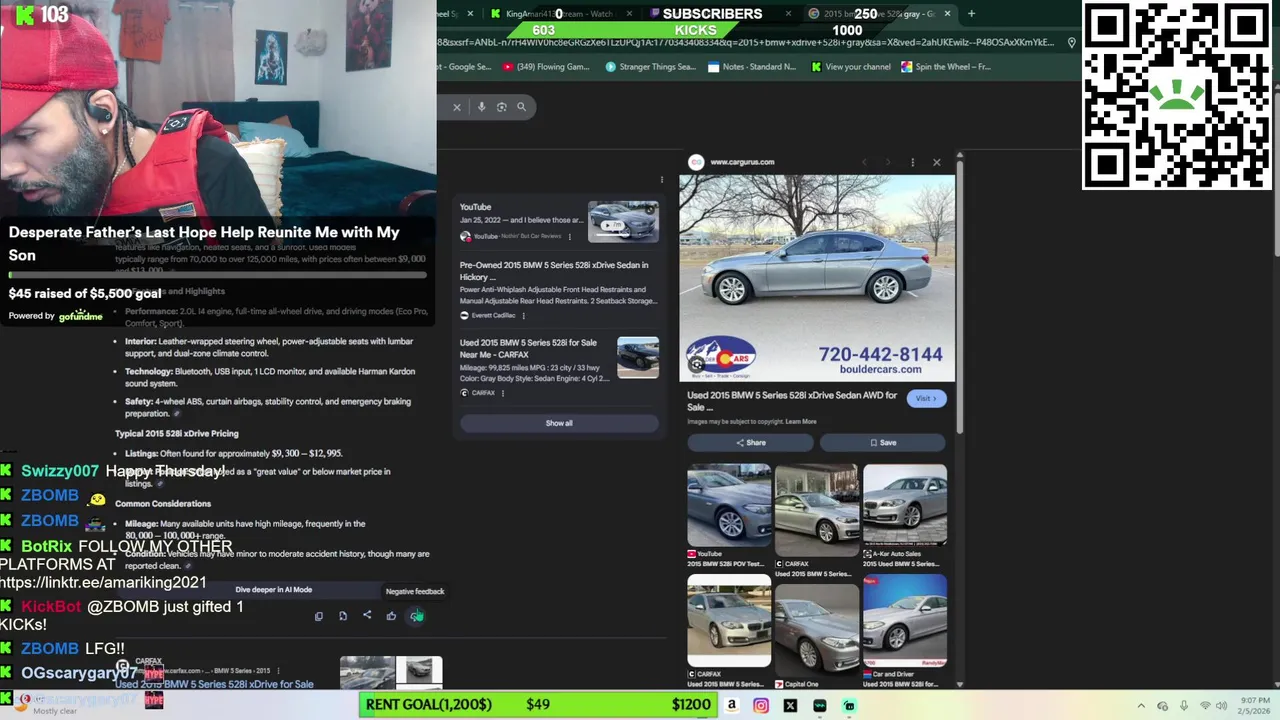Click thumbs-up feedback icon on AI overview
Image resolution: width=1280 pixels, height=720 pixels.
tap(391, 616)
